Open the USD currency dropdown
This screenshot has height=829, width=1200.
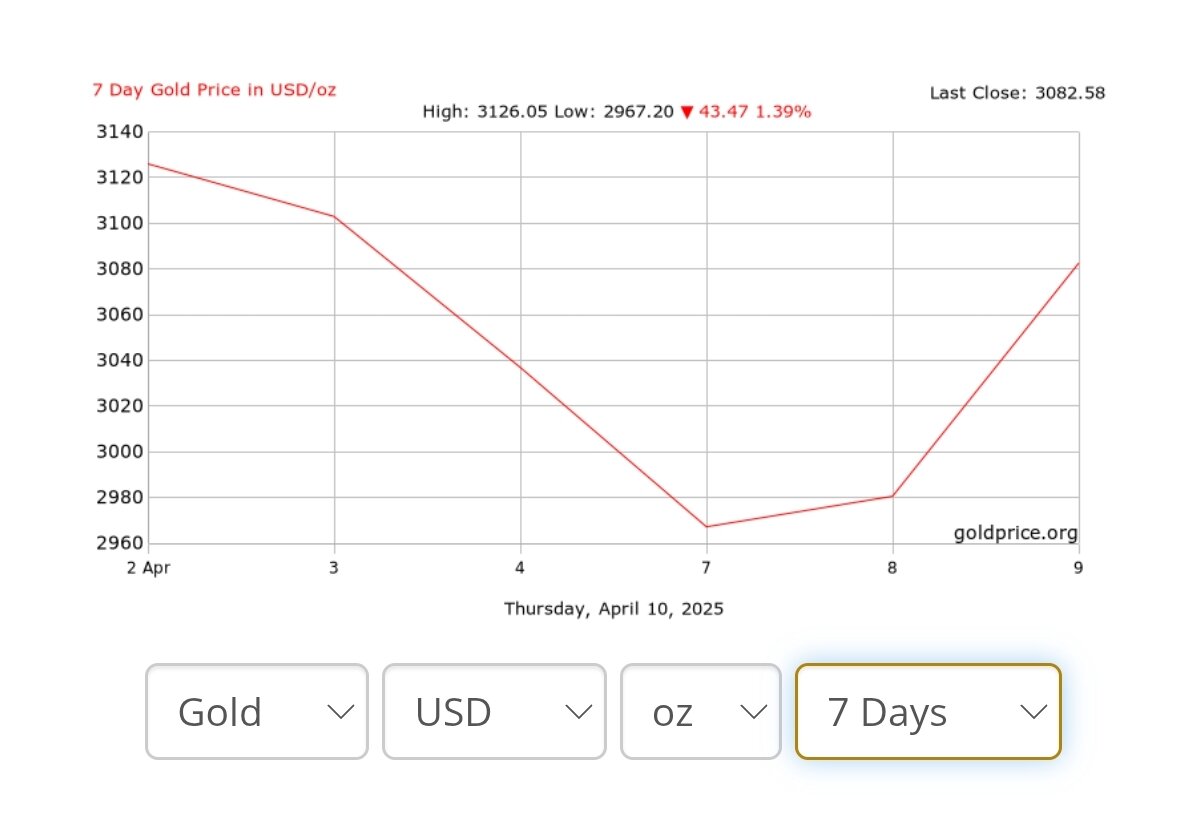pyautogui.click(x=494, y=712)
